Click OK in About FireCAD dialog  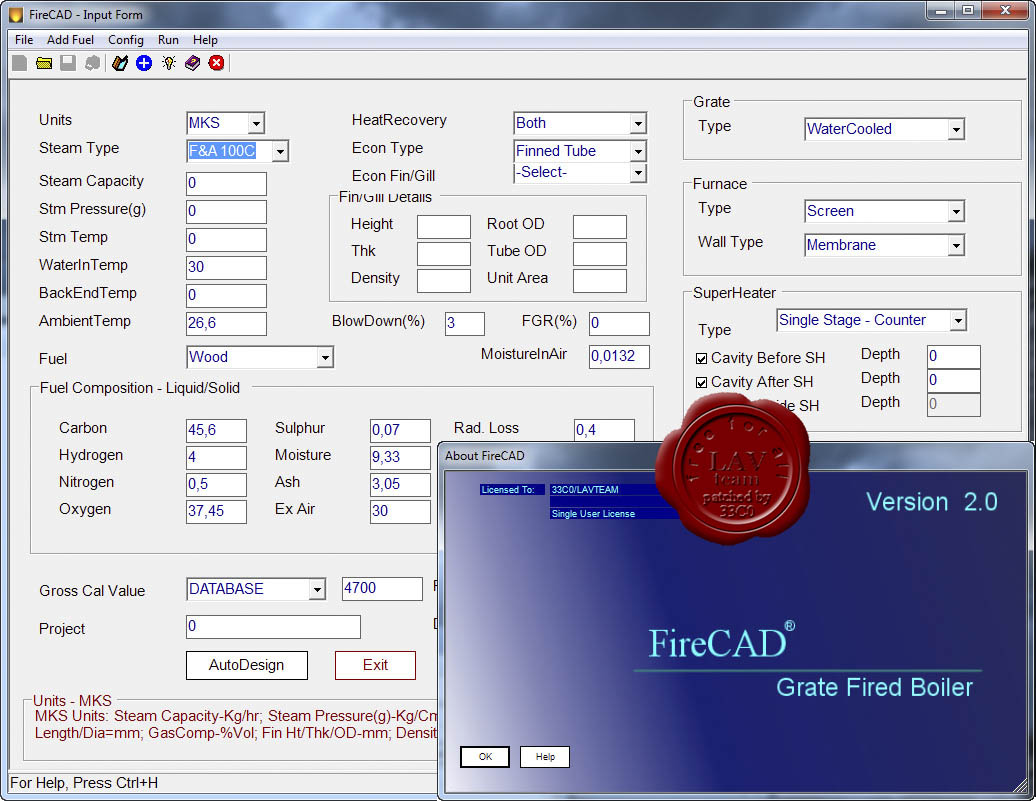(485, 757)
